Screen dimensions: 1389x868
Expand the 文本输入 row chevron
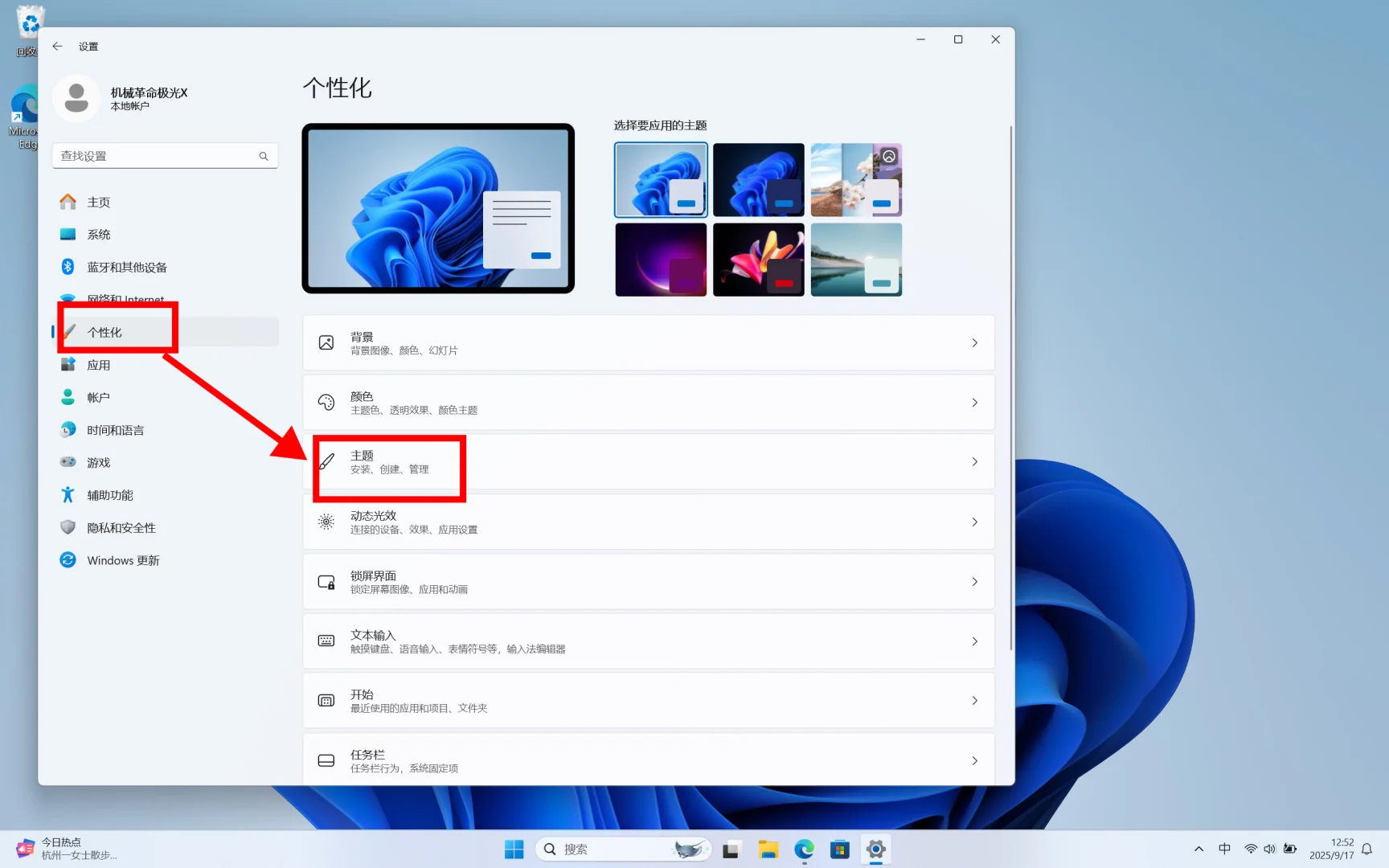tap(974, 641)
